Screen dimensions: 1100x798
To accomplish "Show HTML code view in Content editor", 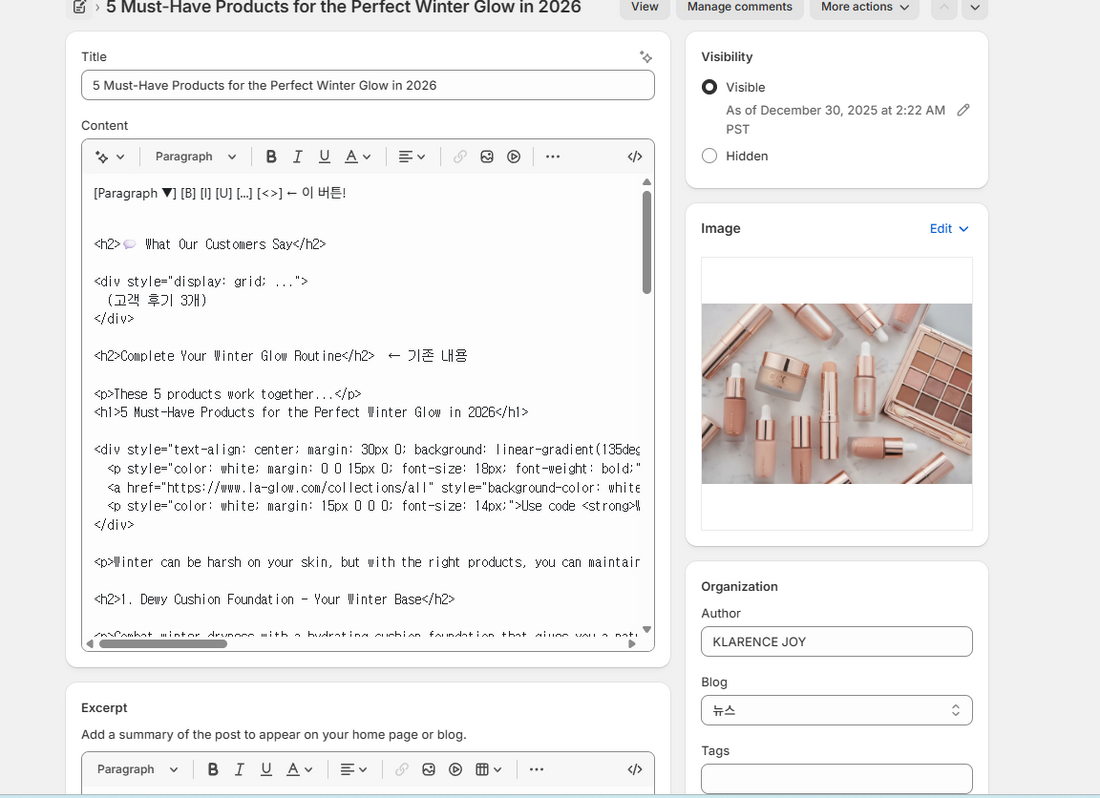I will [x=635, y=156].
